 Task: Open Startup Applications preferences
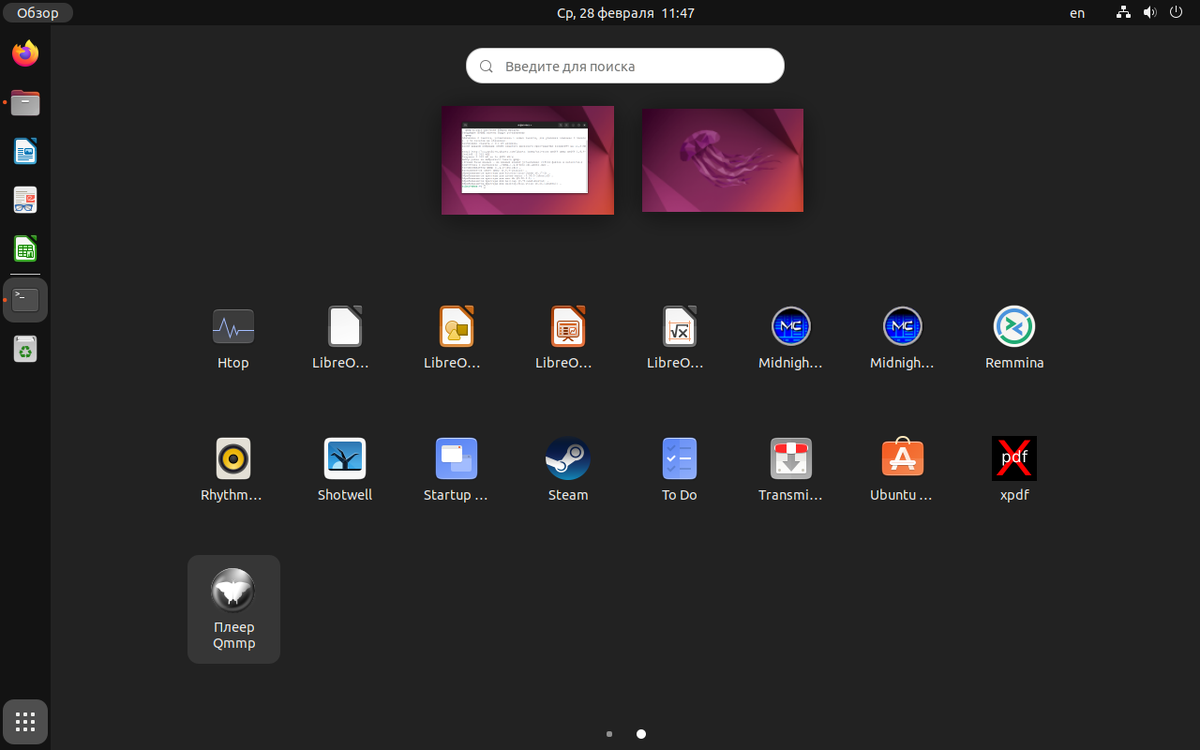[456, 471]
